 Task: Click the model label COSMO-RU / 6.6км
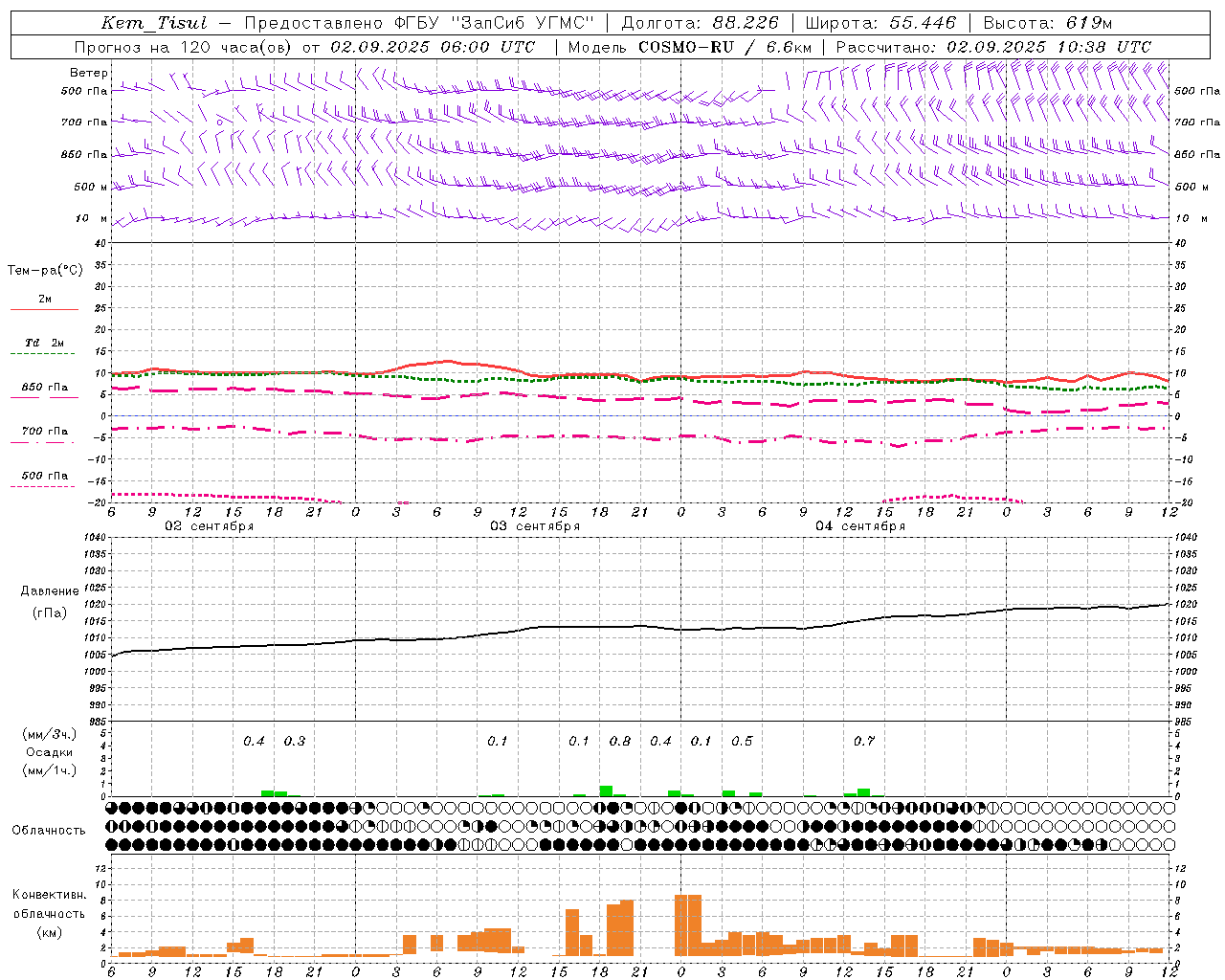tap(725, 47)
